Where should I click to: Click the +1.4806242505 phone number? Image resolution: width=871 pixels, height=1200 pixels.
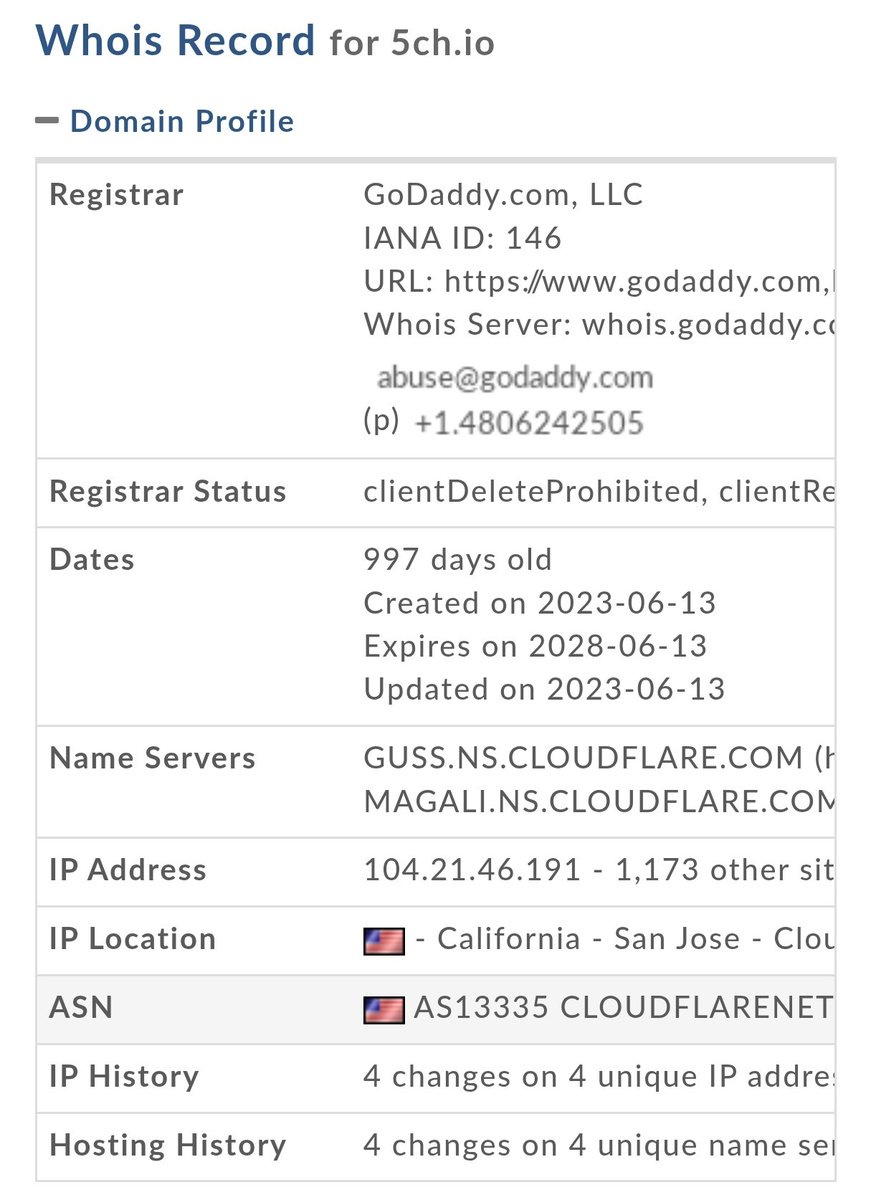pyautogui.click(x=528, y=423)
